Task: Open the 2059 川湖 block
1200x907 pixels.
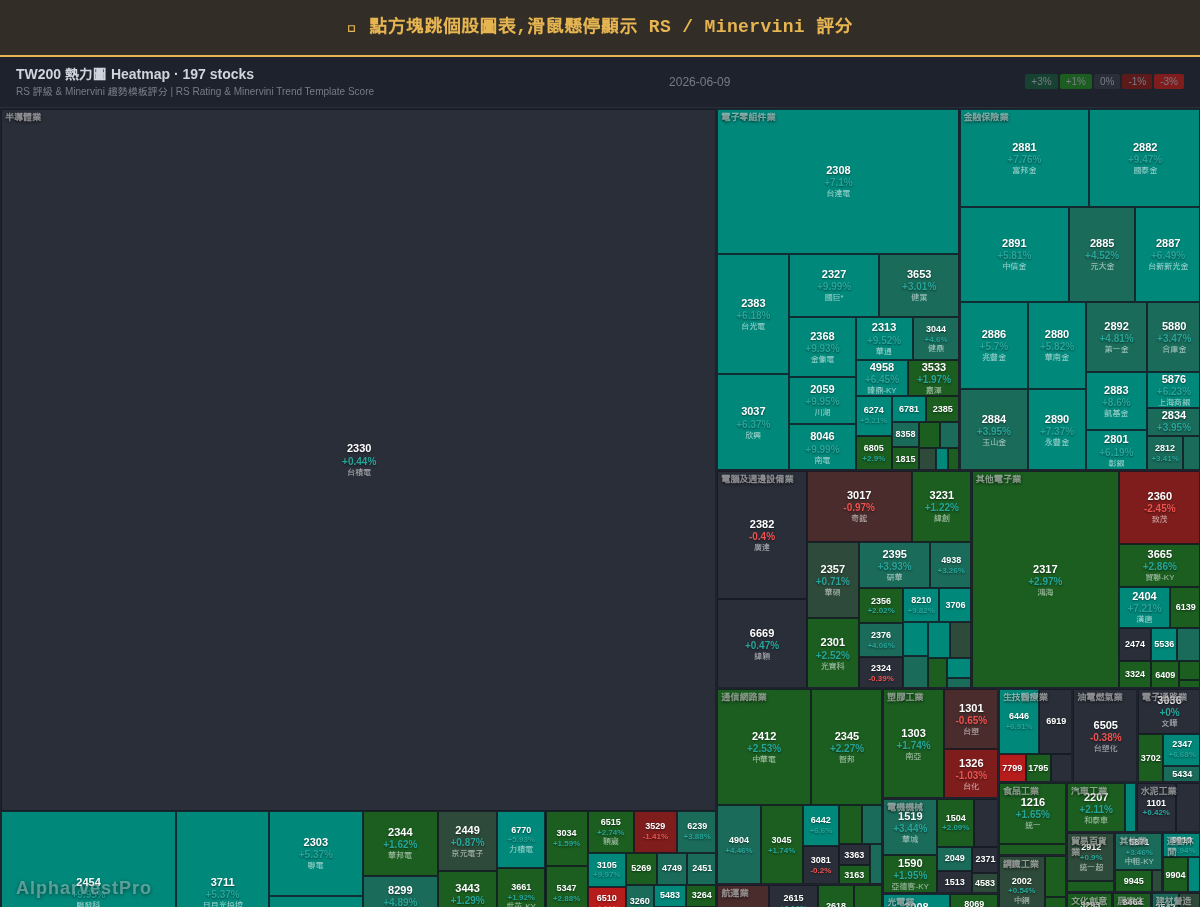Action: pos(822,400)
